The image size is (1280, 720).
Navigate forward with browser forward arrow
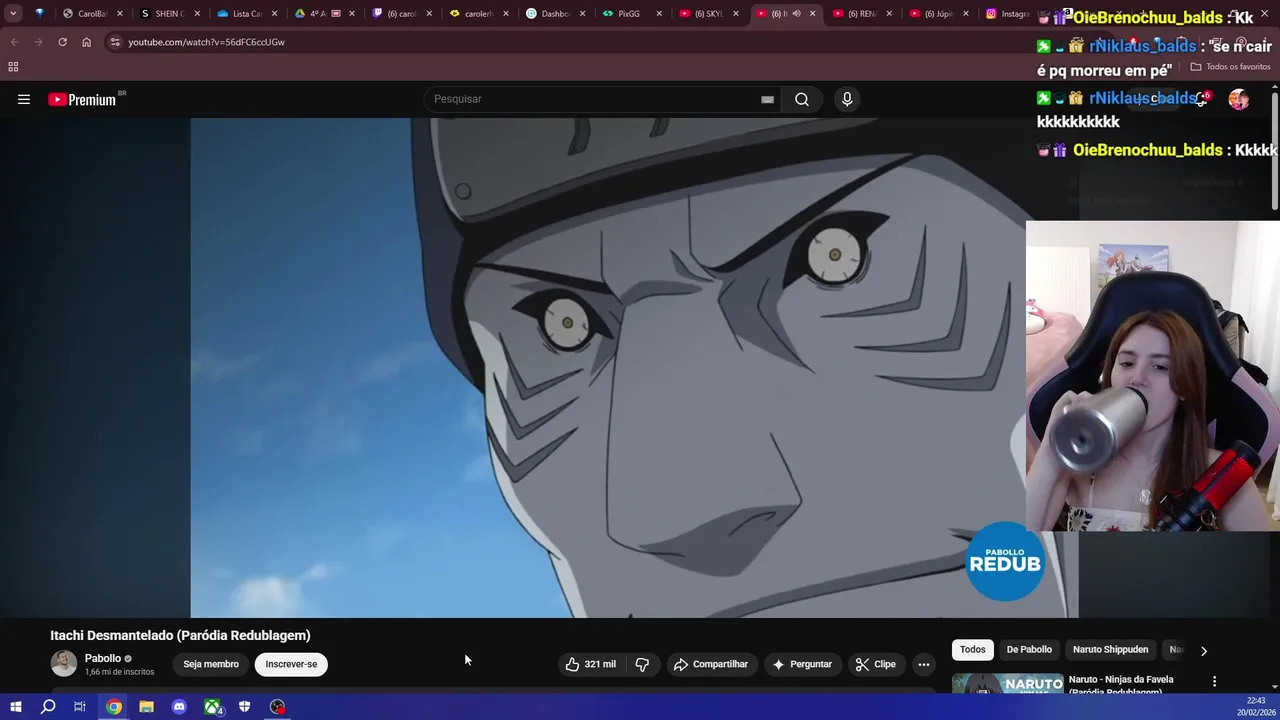point(38,42)
